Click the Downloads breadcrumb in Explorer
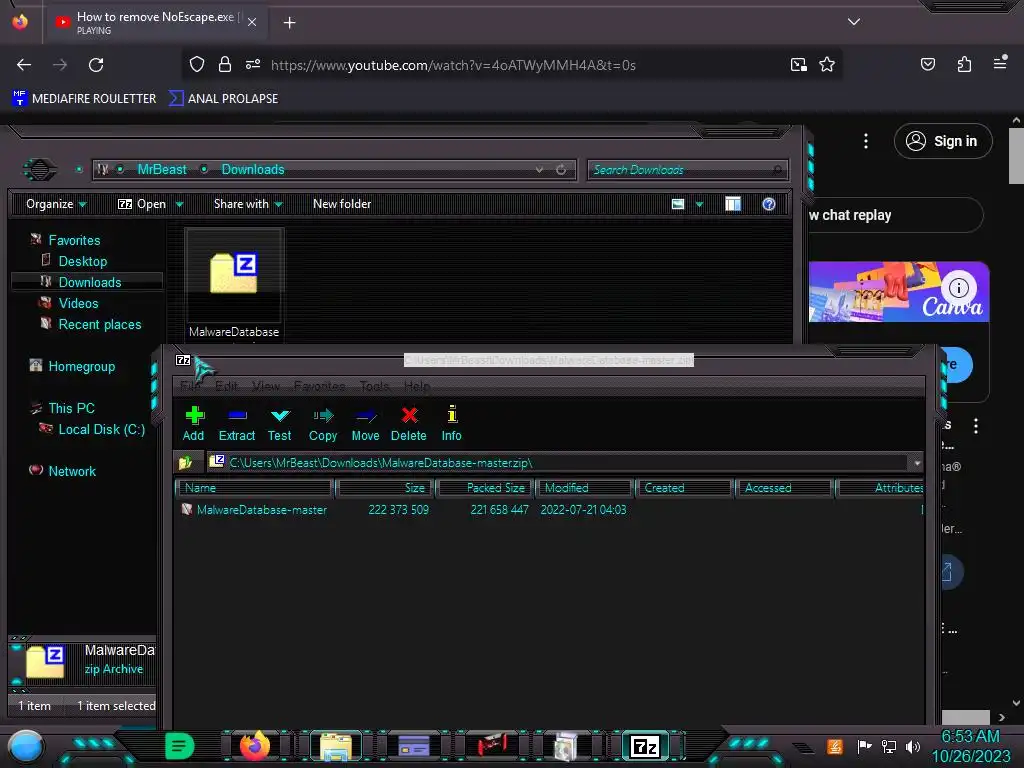The height and width of the screenshot is (768, 1024). [253, 170]
